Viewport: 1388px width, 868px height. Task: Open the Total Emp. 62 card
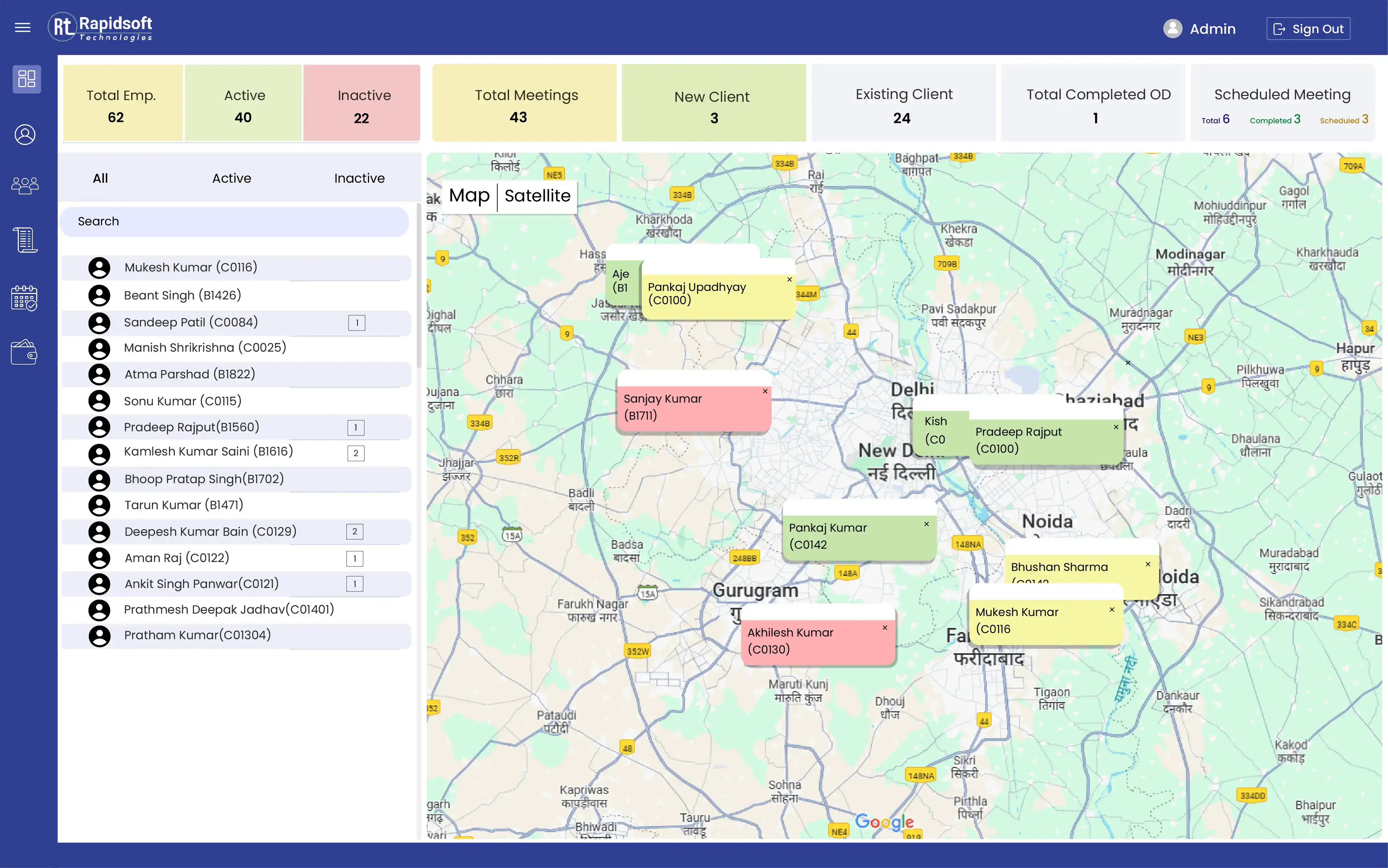point(123,103)
